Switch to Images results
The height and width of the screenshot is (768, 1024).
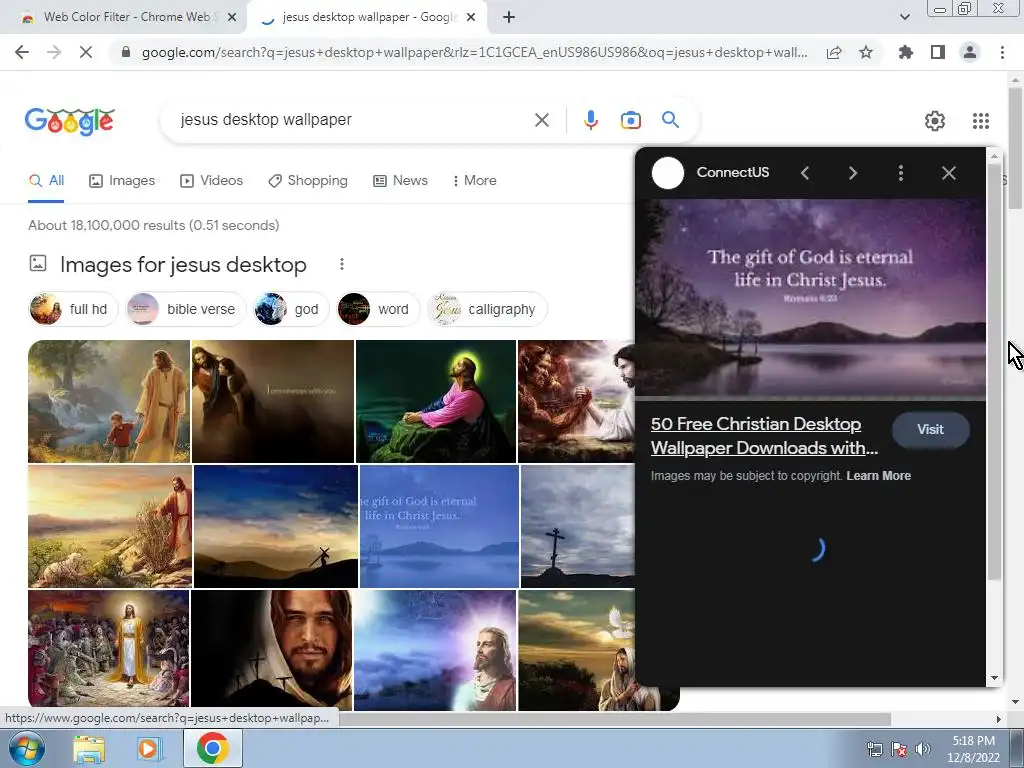[122, 180]
